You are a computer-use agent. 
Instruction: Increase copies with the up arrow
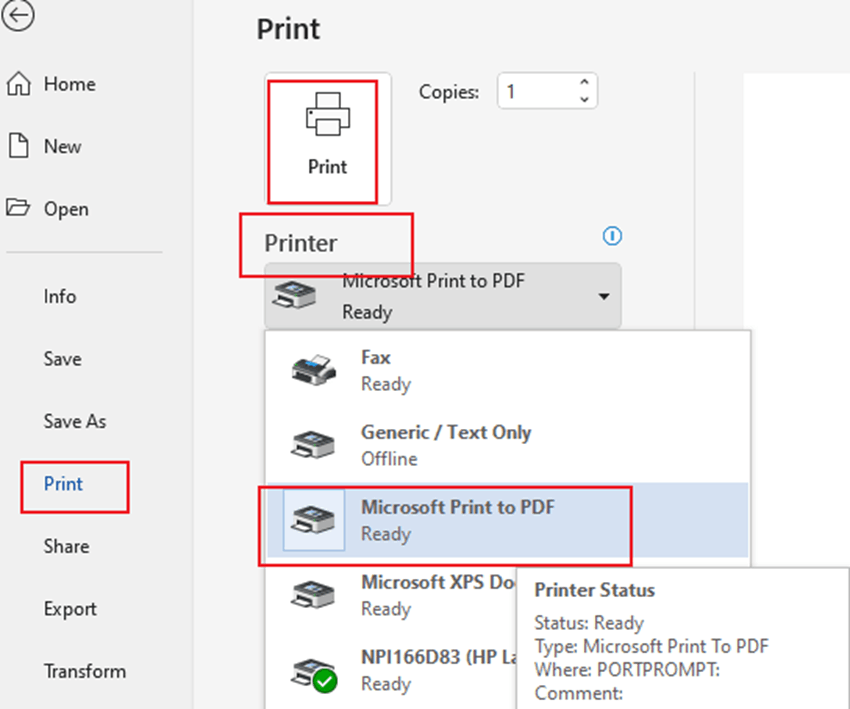coord(584,82)
